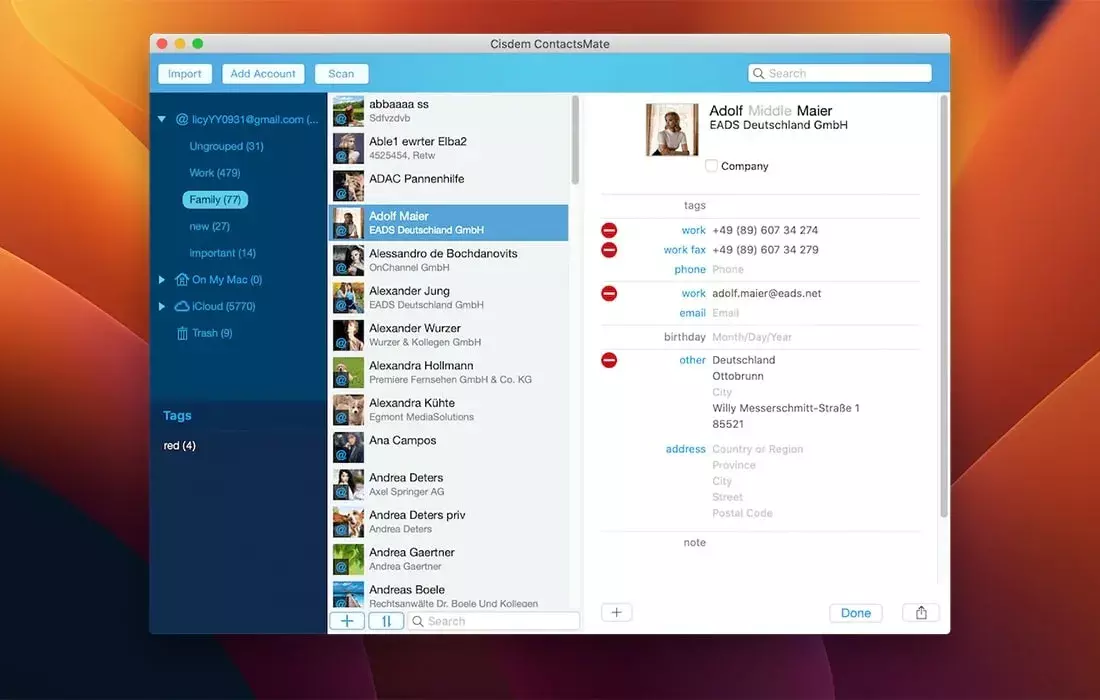
Task: Click the Scan button in the toolbar
Action: click(341, 74)
